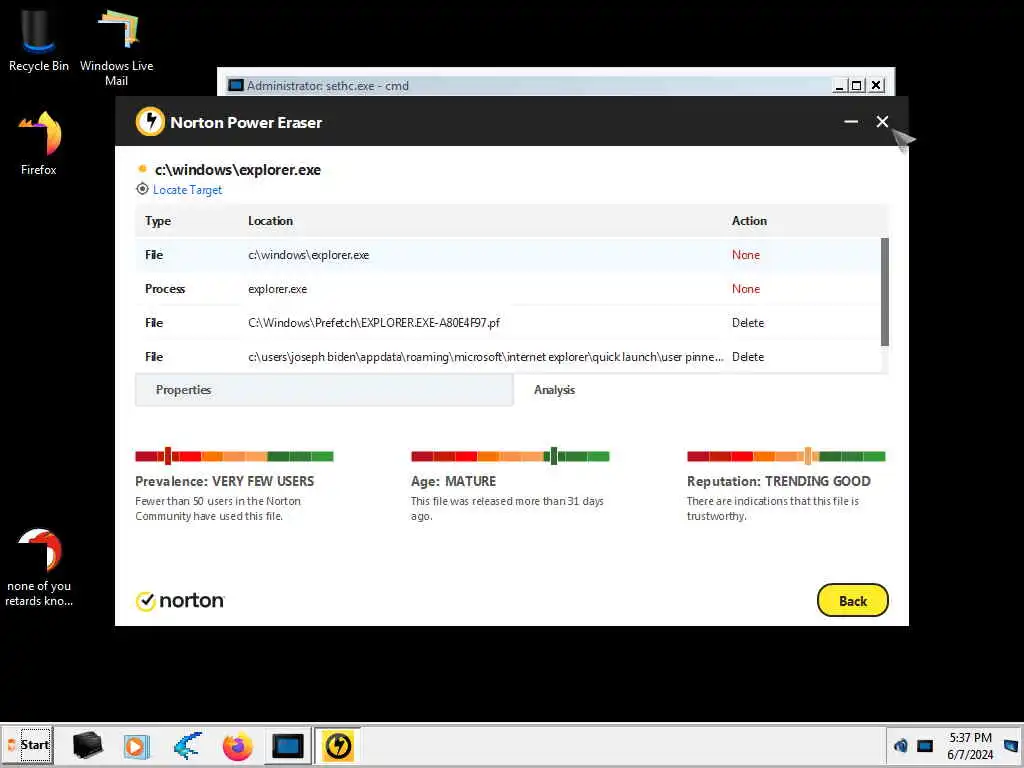The image size is (1024, 768).
Task: Open the clock showing 5:37 PM
Action: tap(970, 746)
